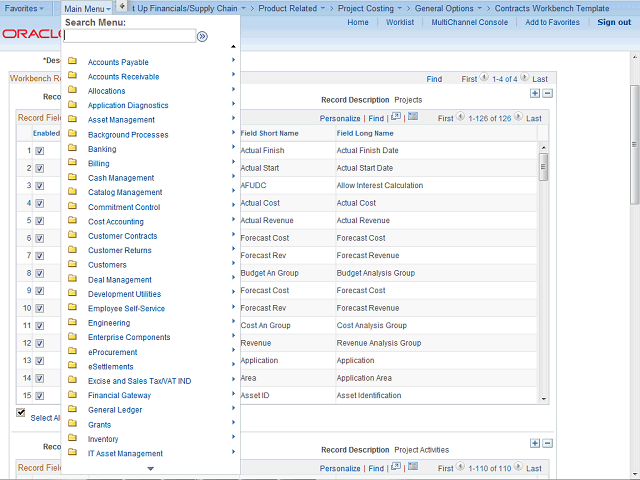Open the Worklist link
Screen dimensions: 640x480
pos(400,22)
